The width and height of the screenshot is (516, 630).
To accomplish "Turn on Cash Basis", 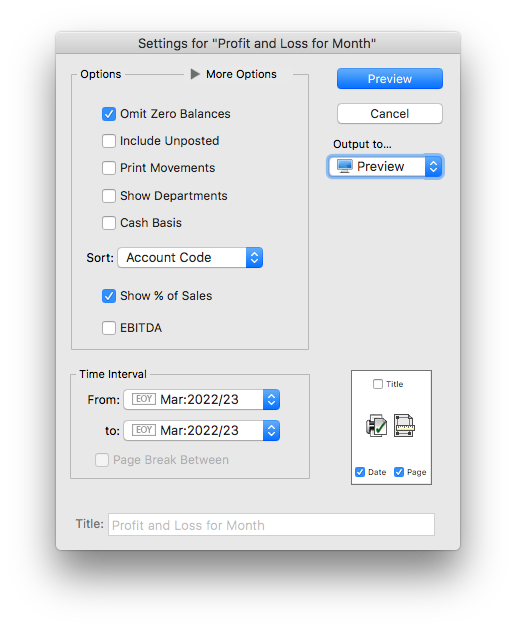I will pyautogui.click(x=109, y=223).
